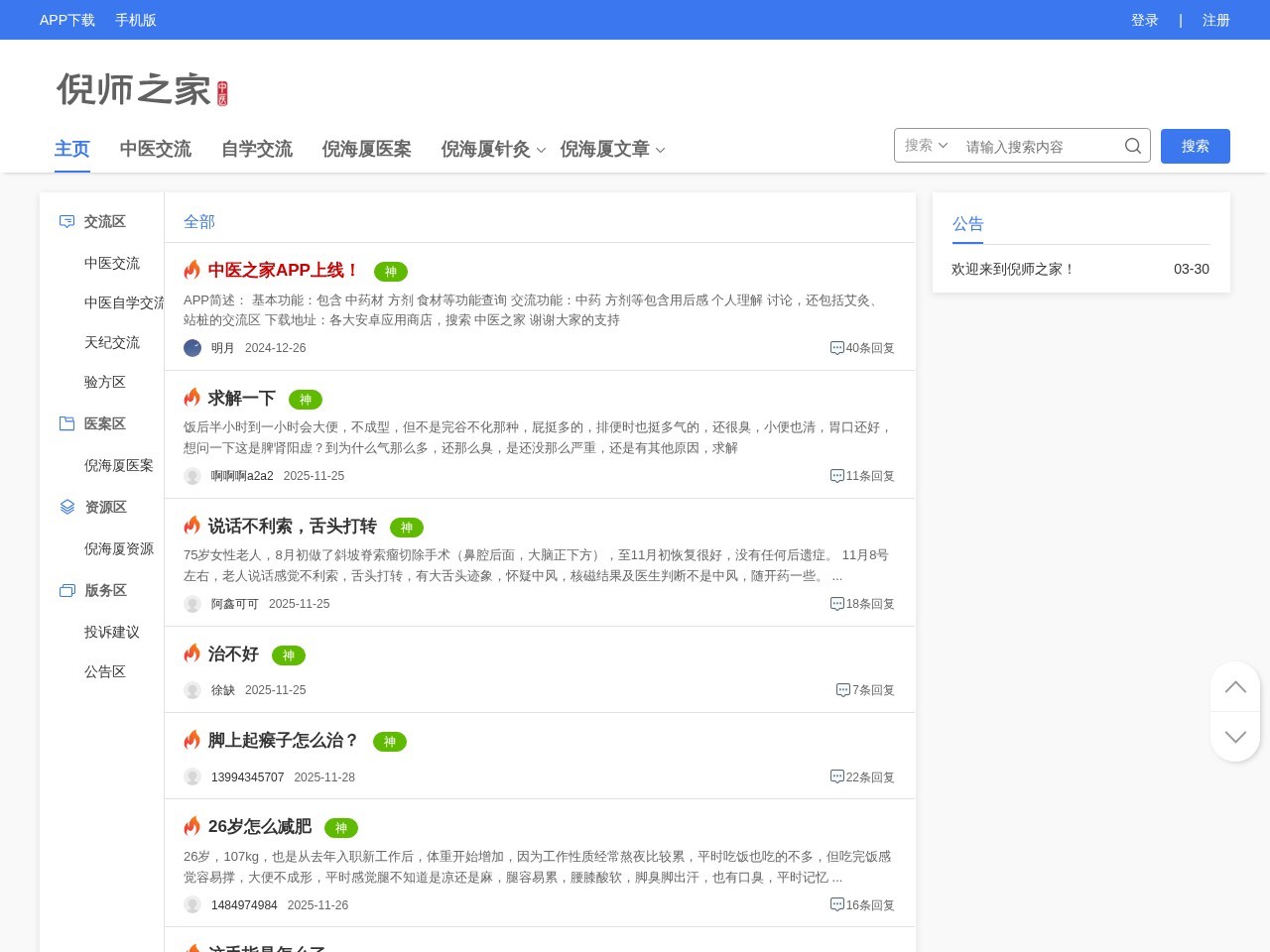Select the 全部 tab in post list
This screenshot has width=1270, height=952.
199,222
